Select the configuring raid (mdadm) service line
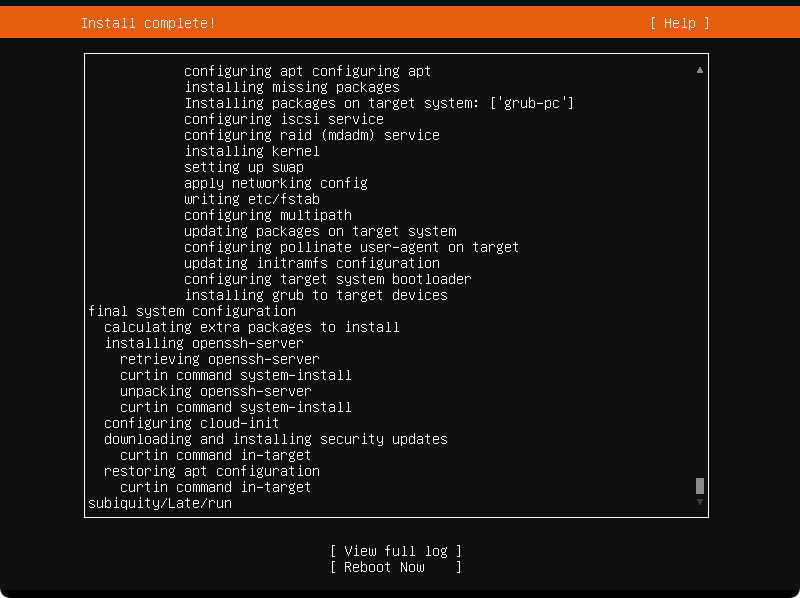 pos(312,135)
